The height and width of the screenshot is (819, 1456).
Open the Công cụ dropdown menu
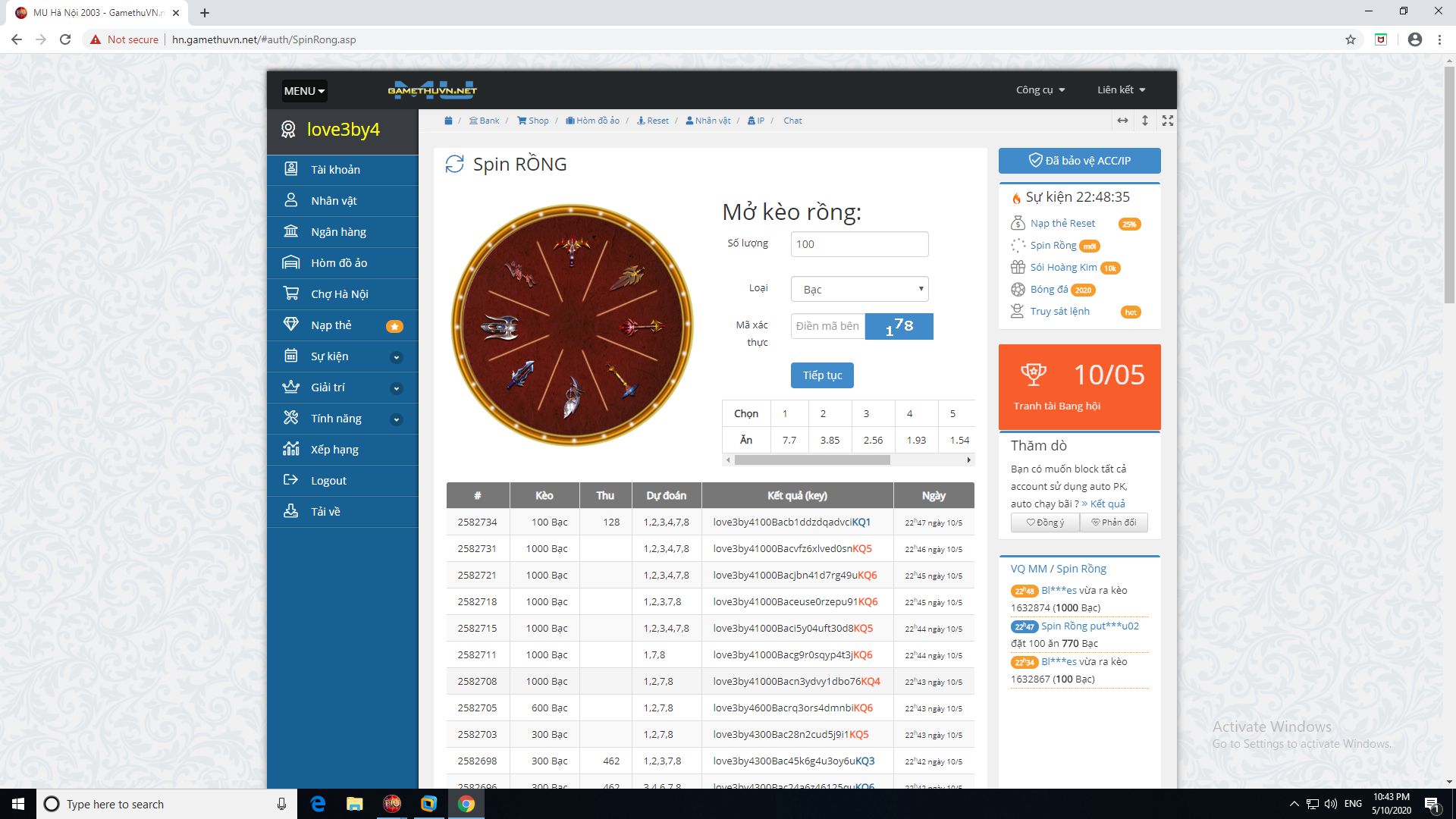(1040, 90)
